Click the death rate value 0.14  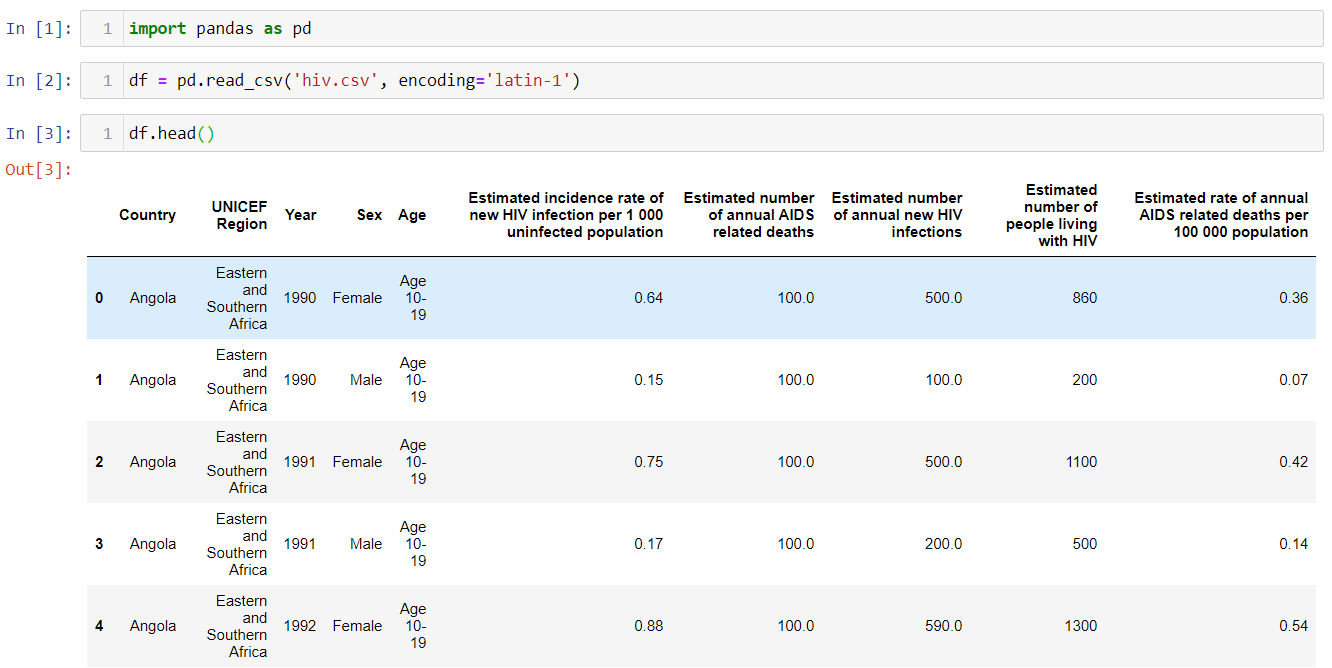click(1294, 544)
